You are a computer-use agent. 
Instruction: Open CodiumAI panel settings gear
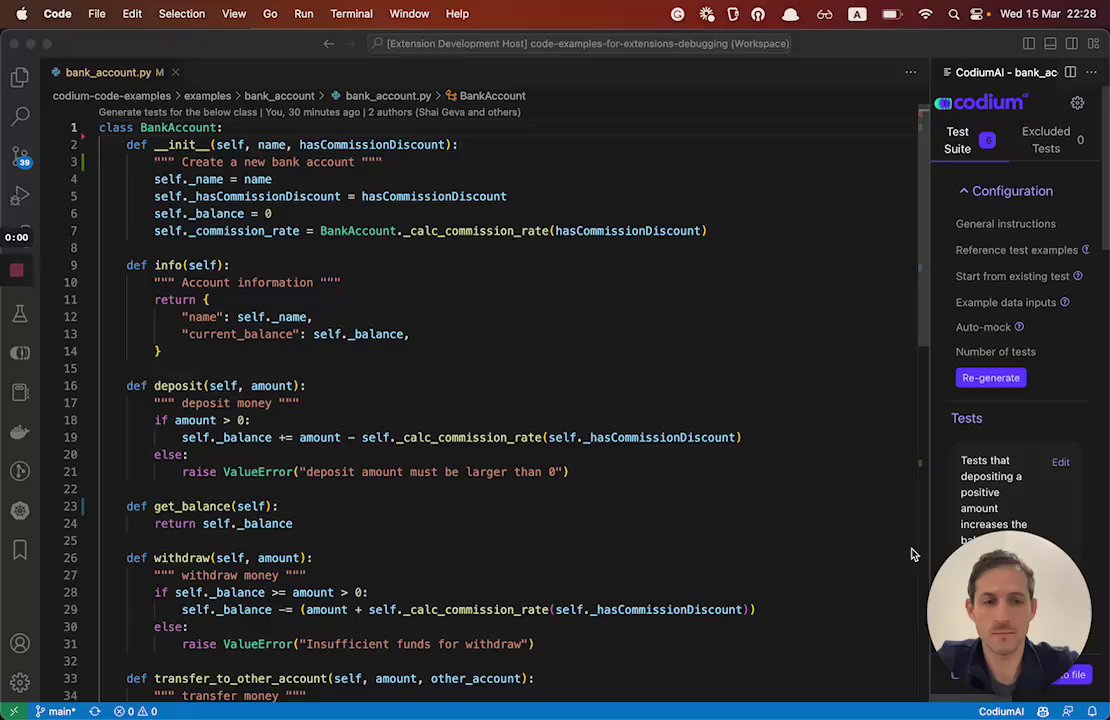(1077, 103)
